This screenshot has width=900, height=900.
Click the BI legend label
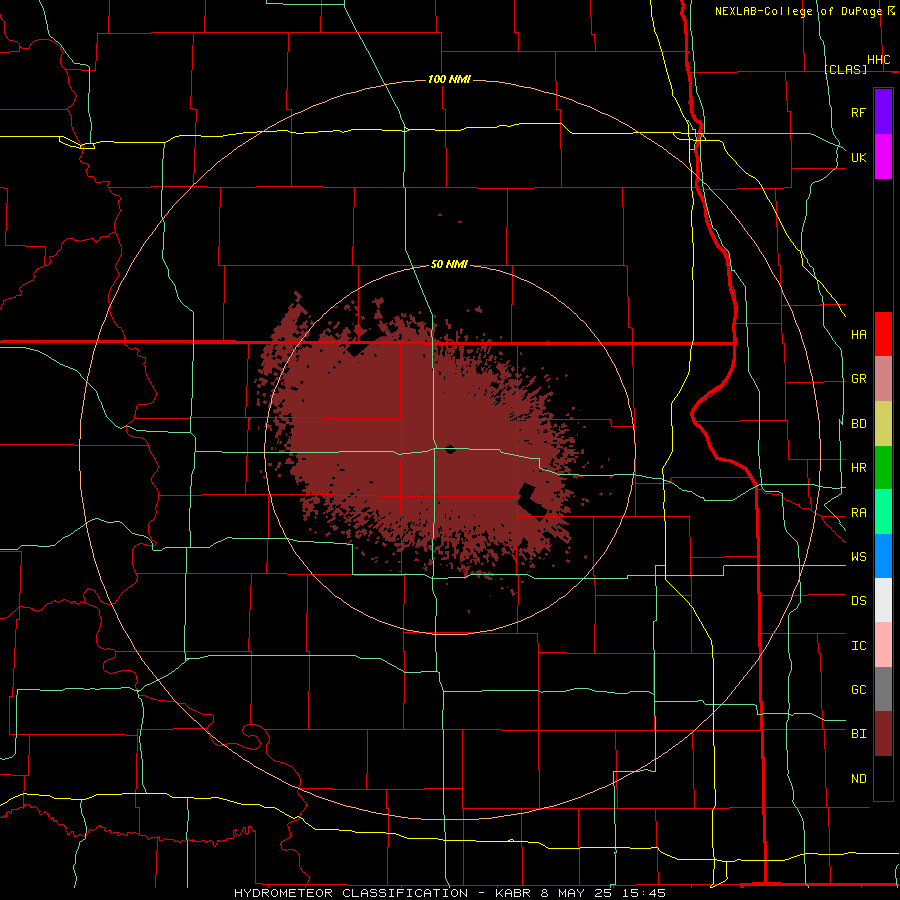pyautogui.click(x=858, y=734)
